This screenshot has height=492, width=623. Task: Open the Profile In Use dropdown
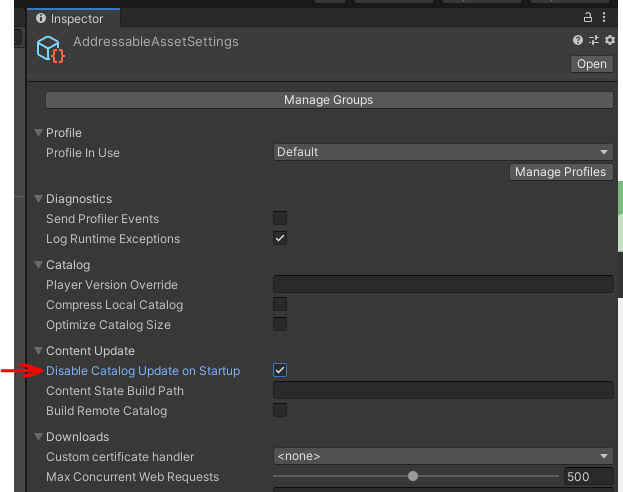pos(443,152)
